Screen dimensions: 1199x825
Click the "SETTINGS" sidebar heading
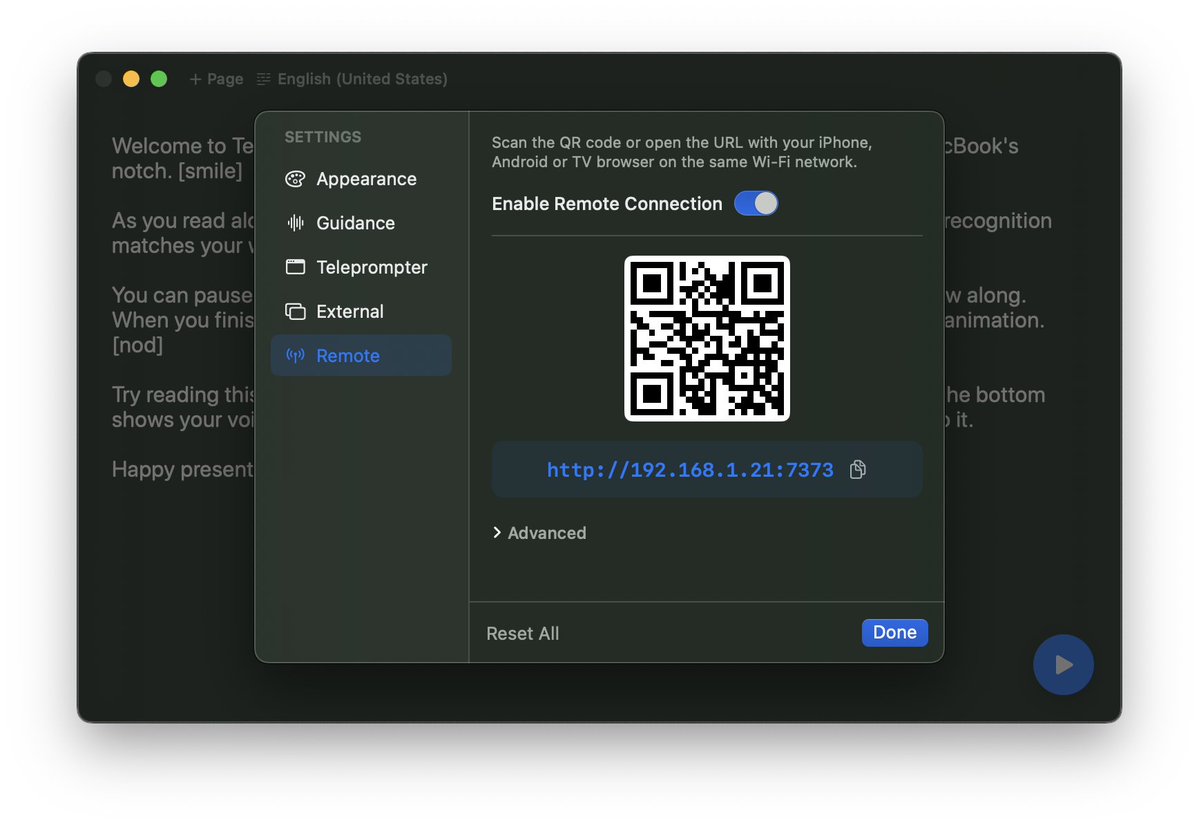pyautogui.click(x=323, y=137)
